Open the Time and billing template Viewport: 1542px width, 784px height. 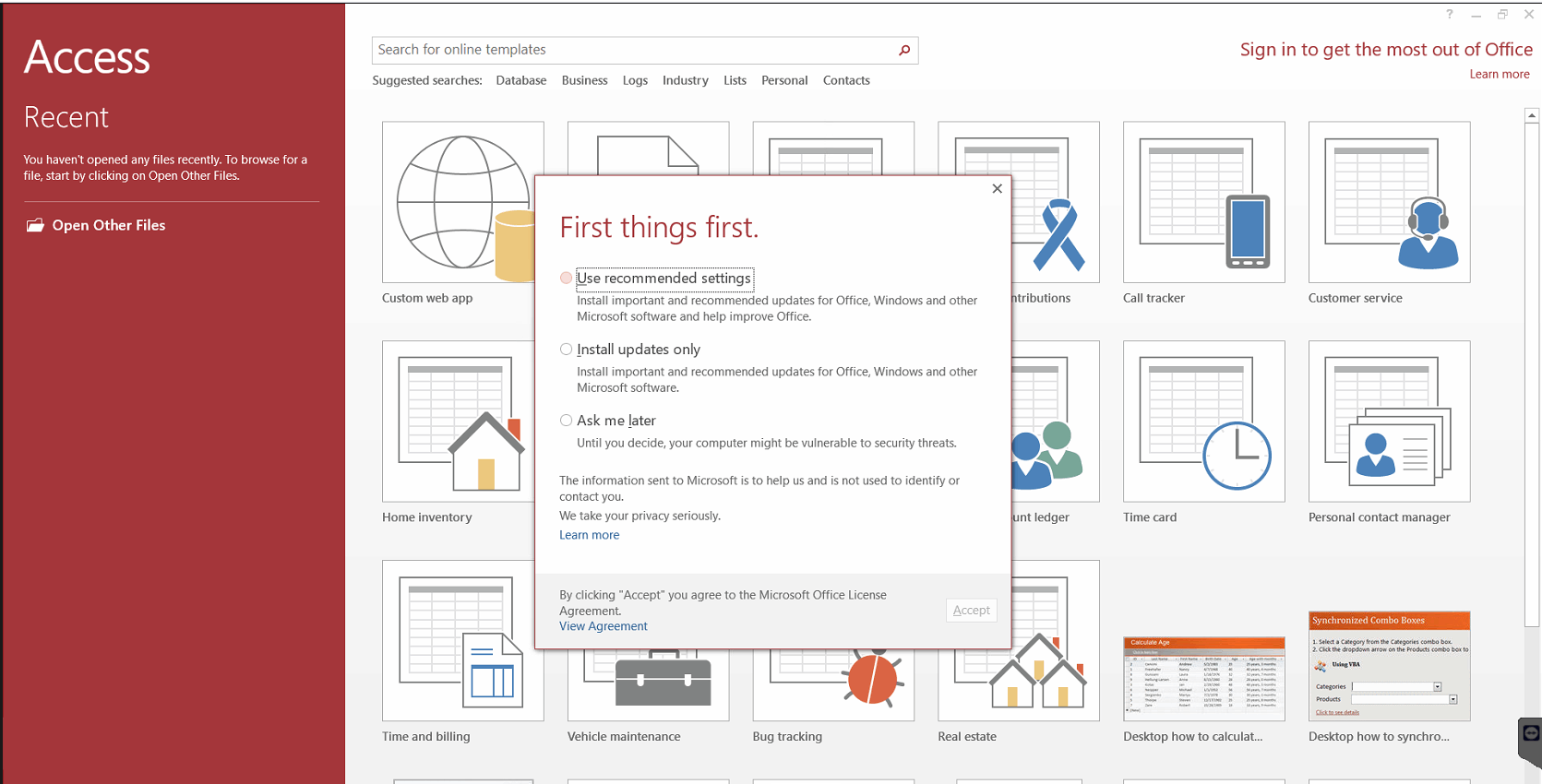point(462,641)
